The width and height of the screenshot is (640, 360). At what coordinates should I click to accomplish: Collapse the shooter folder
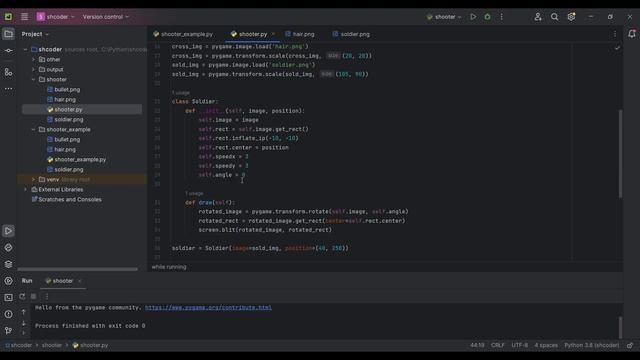click(33, 80)
